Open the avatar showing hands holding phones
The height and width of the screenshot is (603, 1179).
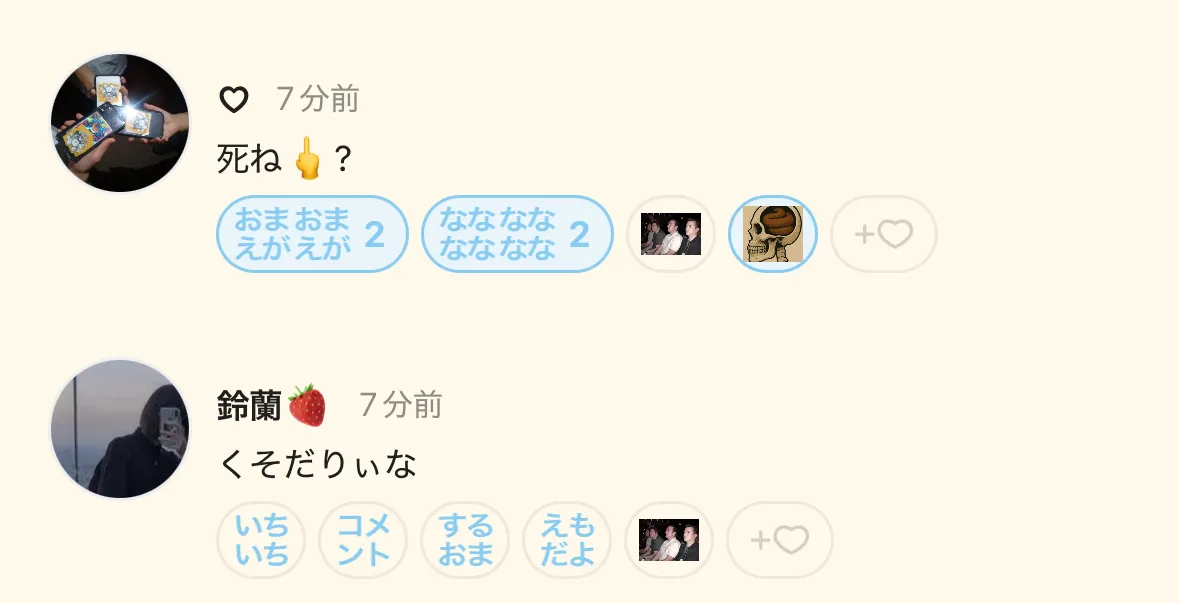coord(120,123)
